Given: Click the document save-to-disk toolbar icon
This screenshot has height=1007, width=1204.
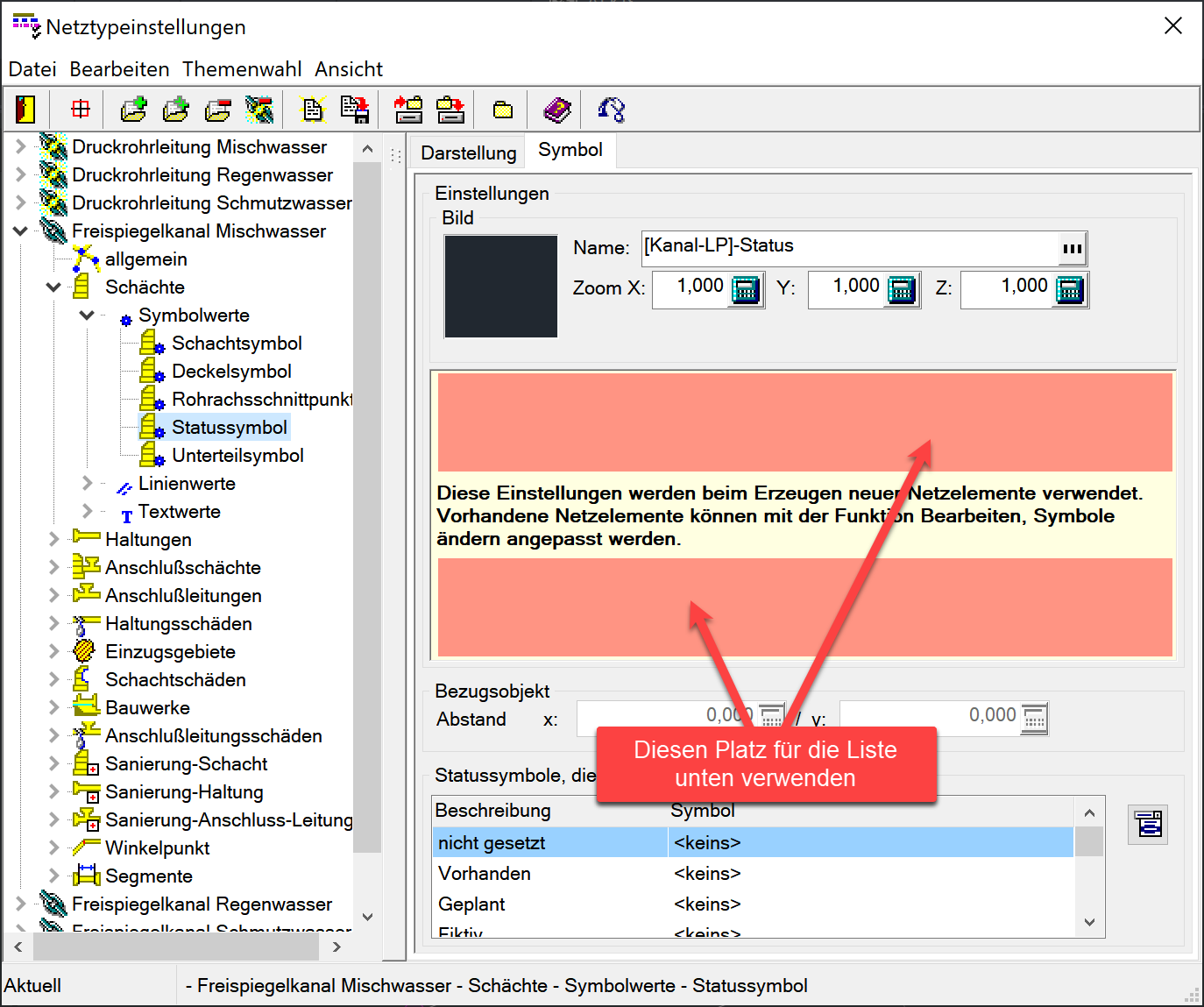Looking at the screenshot, I should [x=355, y=110].
